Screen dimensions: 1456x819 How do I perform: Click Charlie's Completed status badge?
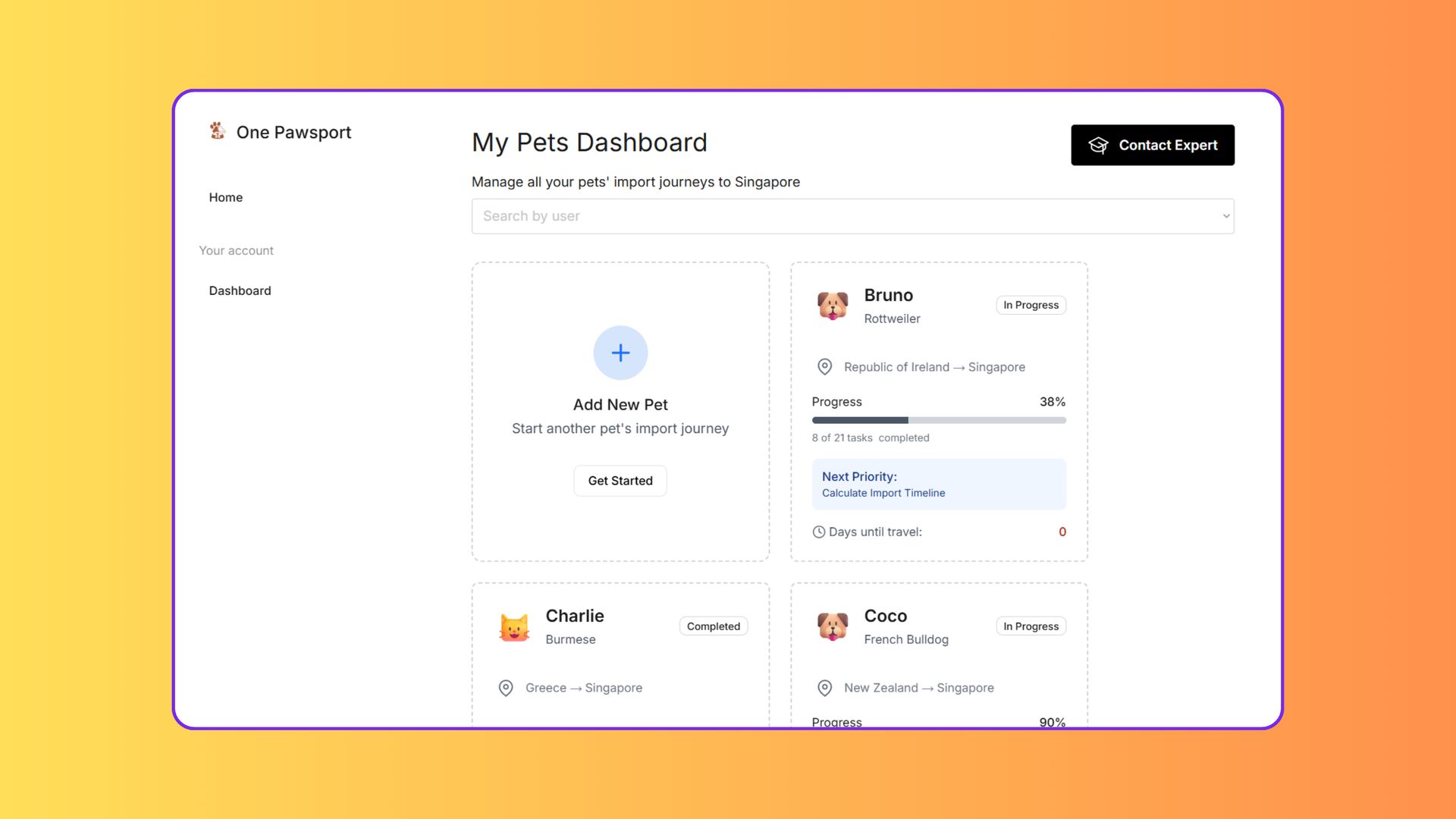tap(713, 626)
